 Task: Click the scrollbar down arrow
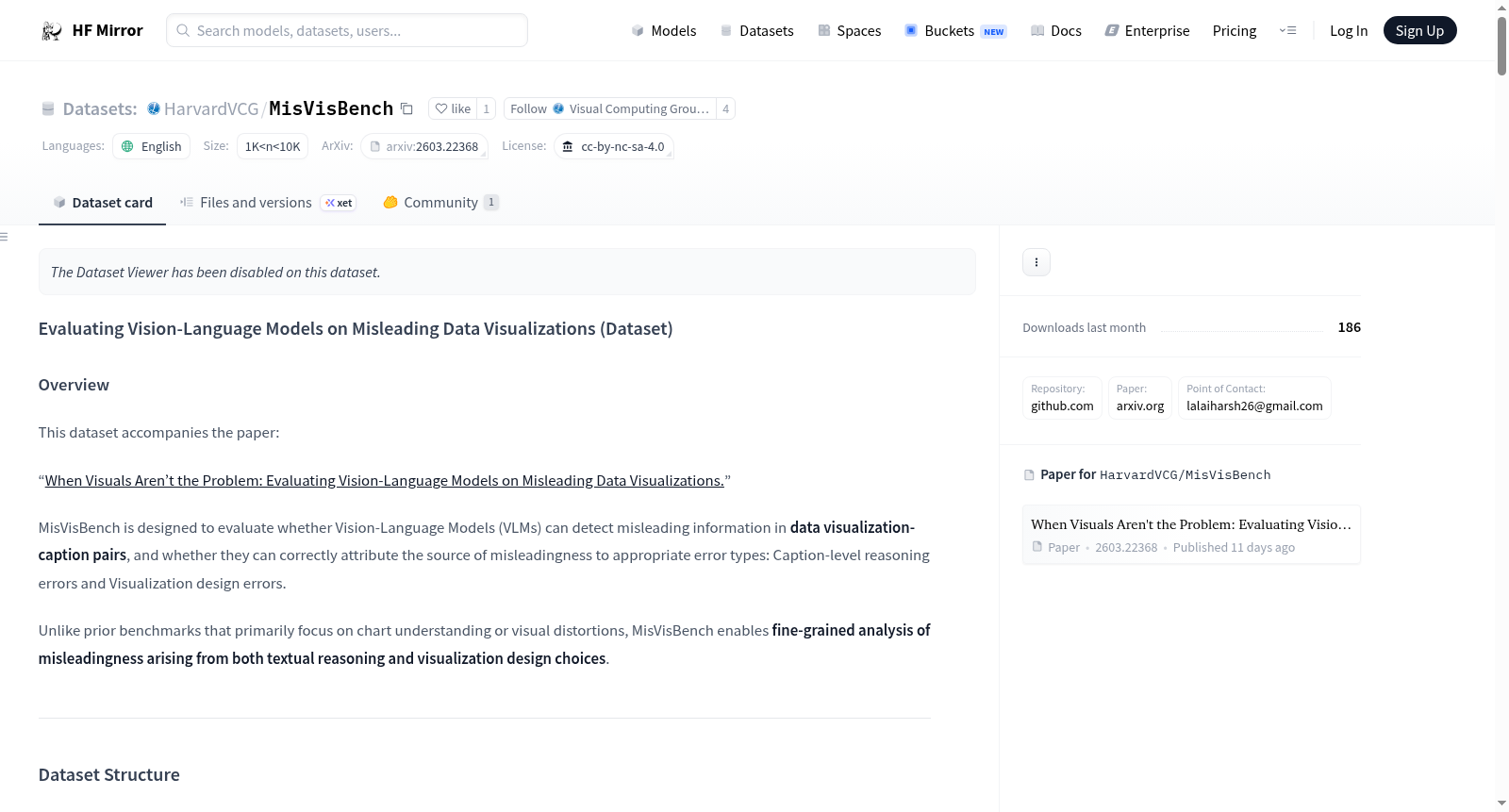pos(1501,804)
